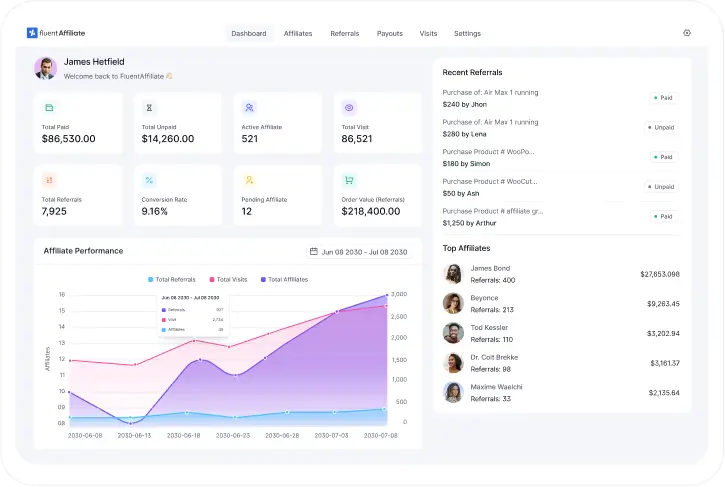Click the $3,161.37 earnings amount

665,363
